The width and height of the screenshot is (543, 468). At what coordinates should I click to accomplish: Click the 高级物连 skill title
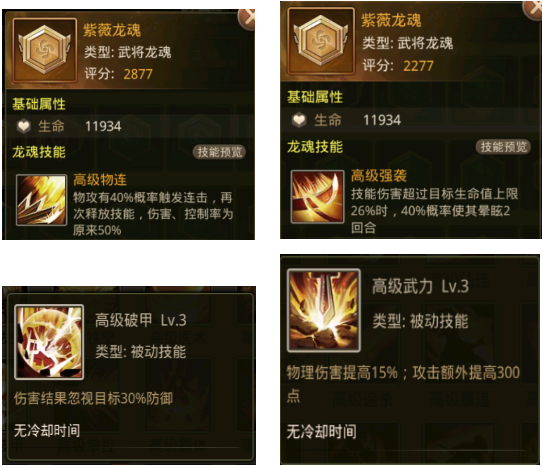pos(100,180)
